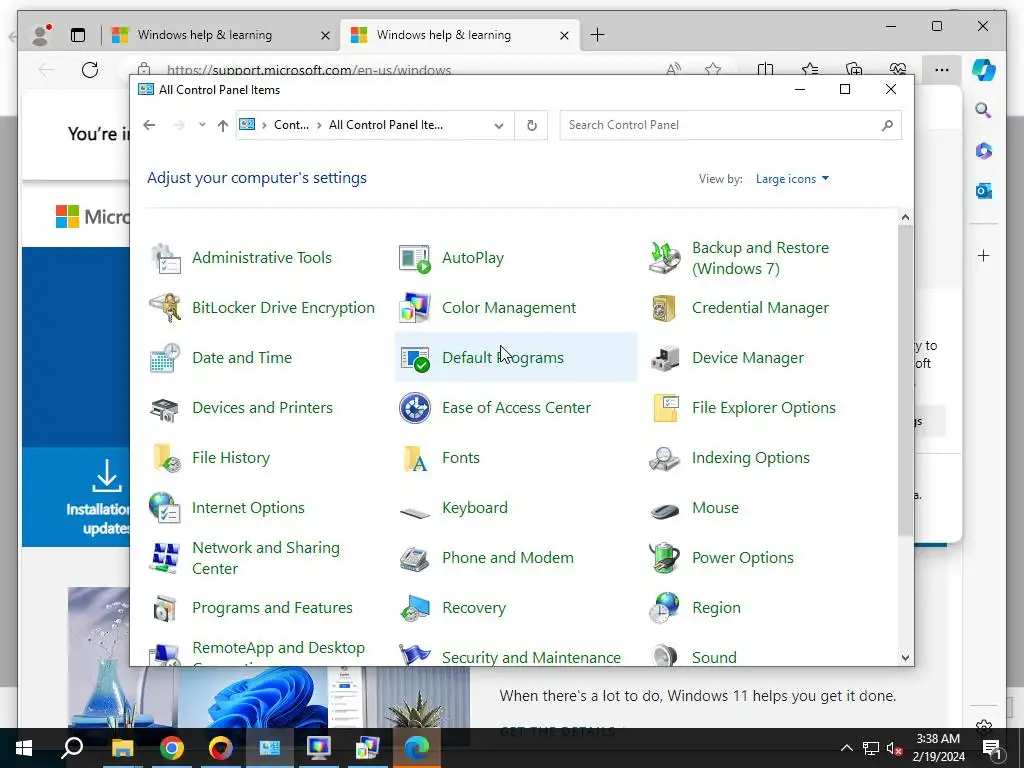Image resolution: width=1024 pixels, height=768 pixels.
Task: Focus the Search Control Panel field
Action: coord(730,125)
